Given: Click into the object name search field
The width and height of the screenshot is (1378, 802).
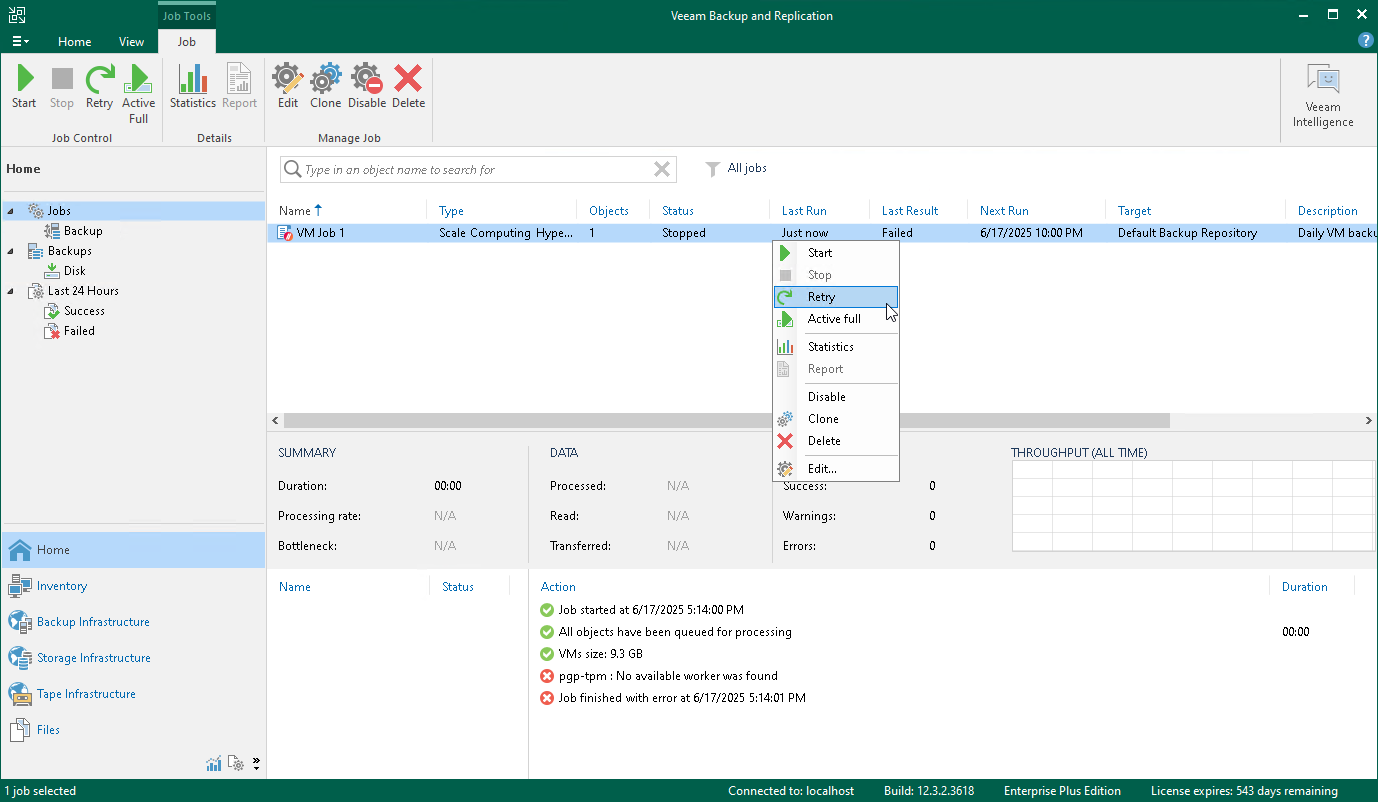Looking at the screenshot, I should click(476, 170).
